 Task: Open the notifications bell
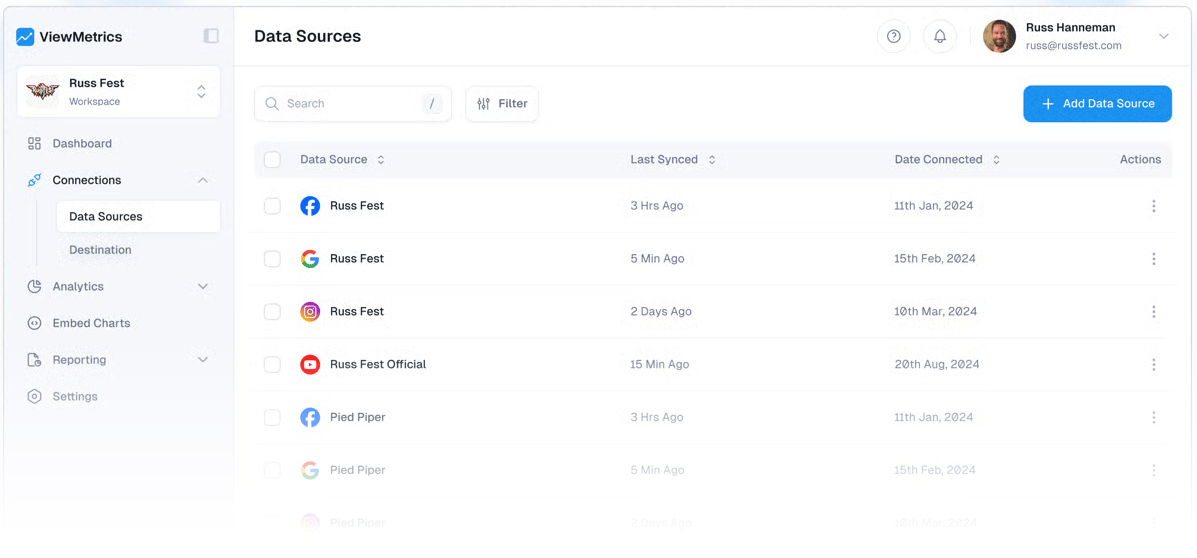940,37
